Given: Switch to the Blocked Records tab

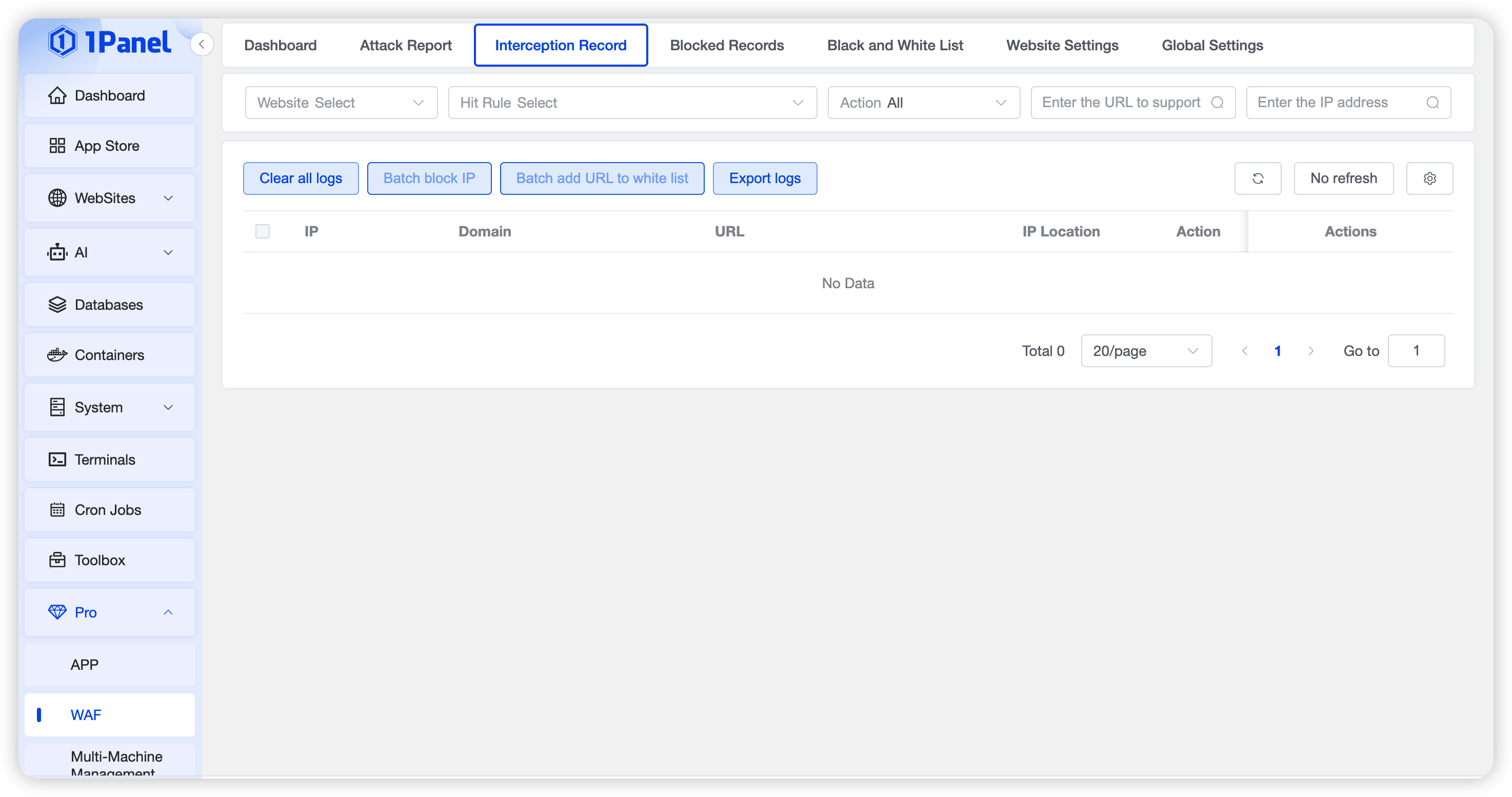Looking at the screenshot, I should click(727, 45).
